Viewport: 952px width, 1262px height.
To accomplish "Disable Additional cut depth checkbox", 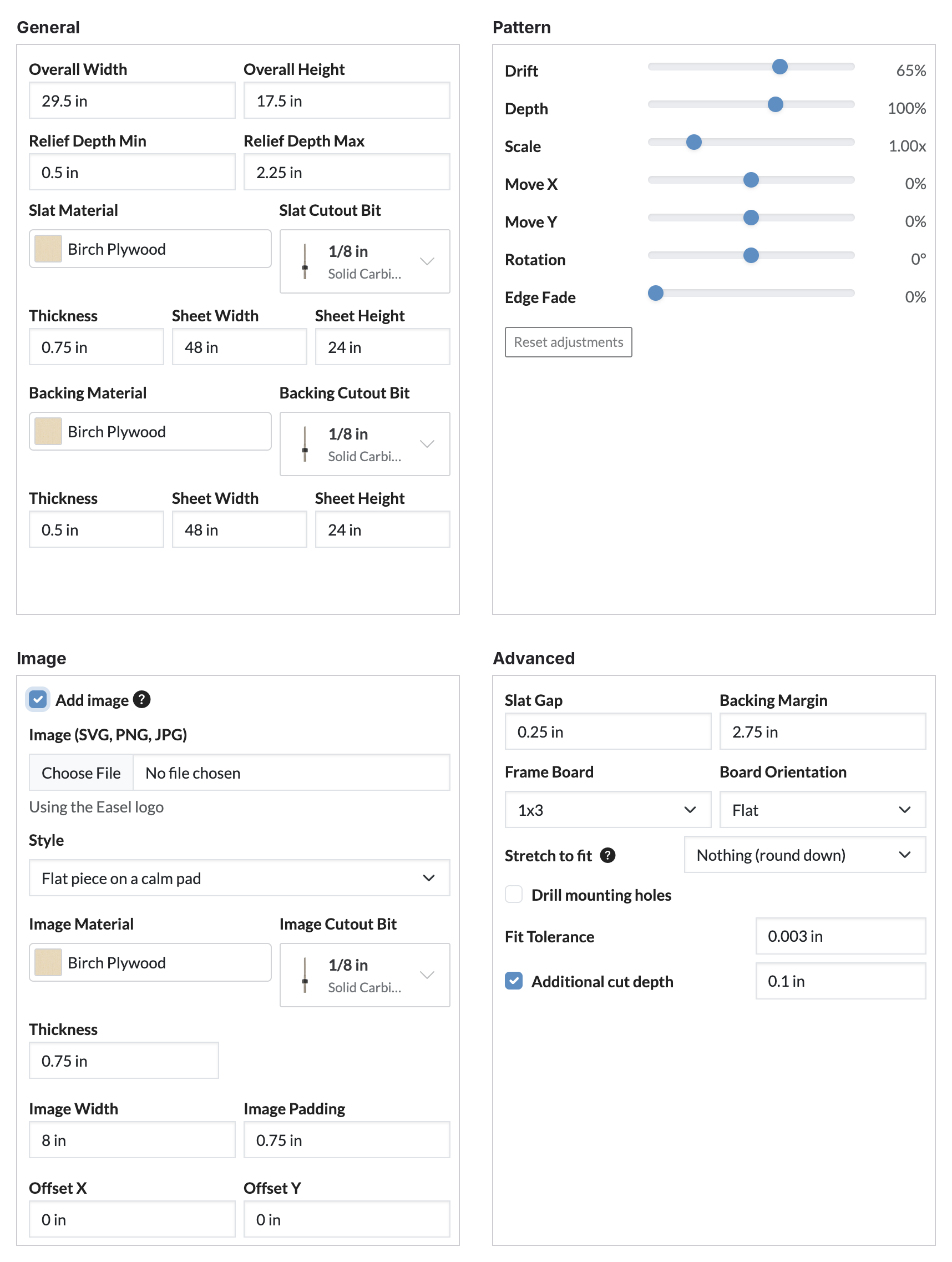I will point(513,981).
